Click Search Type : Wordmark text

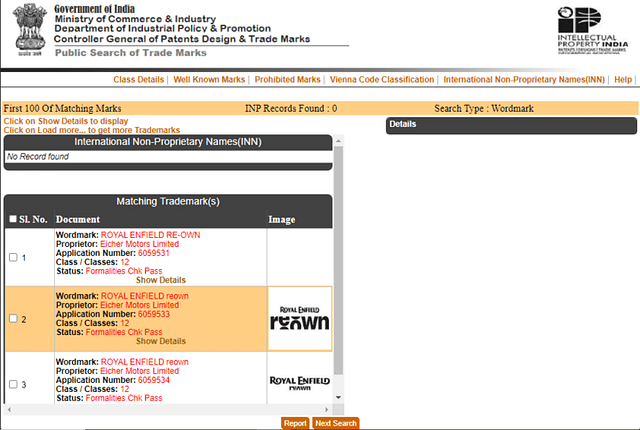pyautogui.click(x=484, y=109)
